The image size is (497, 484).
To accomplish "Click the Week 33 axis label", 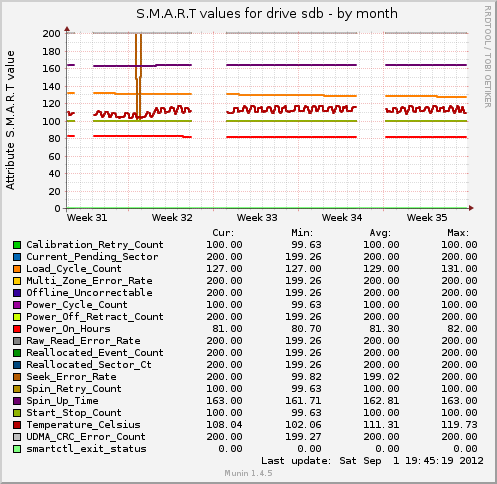I will point(257,218).
